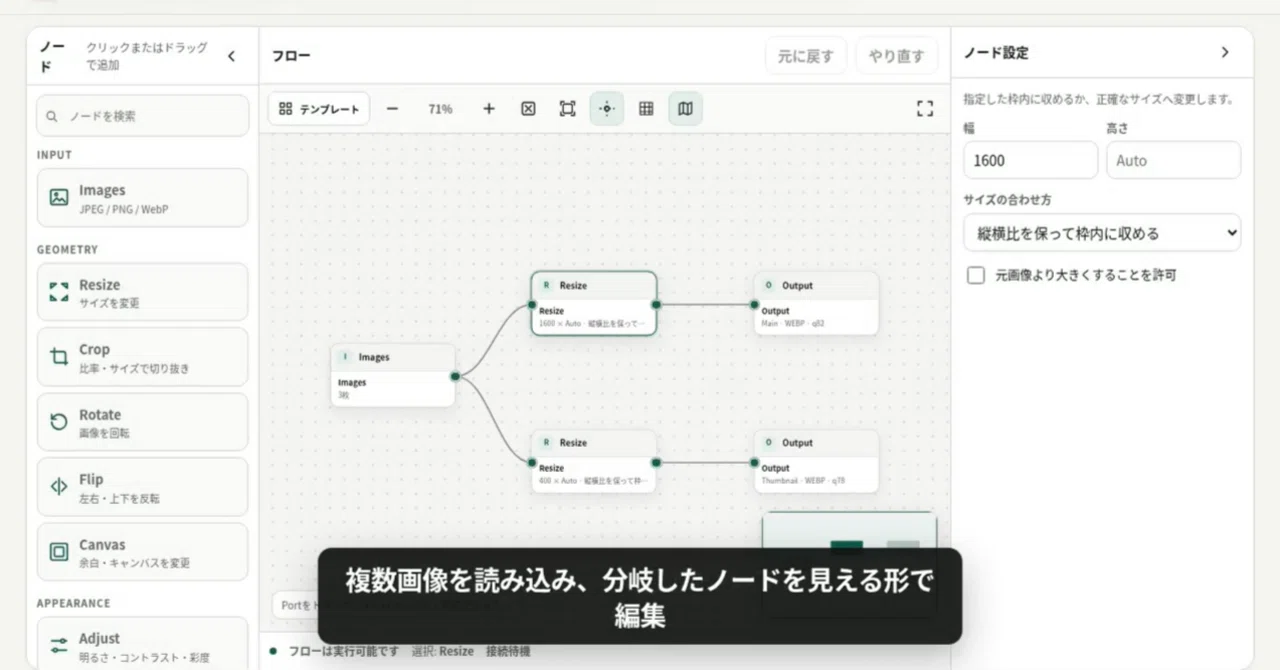Click the APPEARANCE section heading
The height and width of the screenshot is (670, 1280).
[x=74, y=604]
